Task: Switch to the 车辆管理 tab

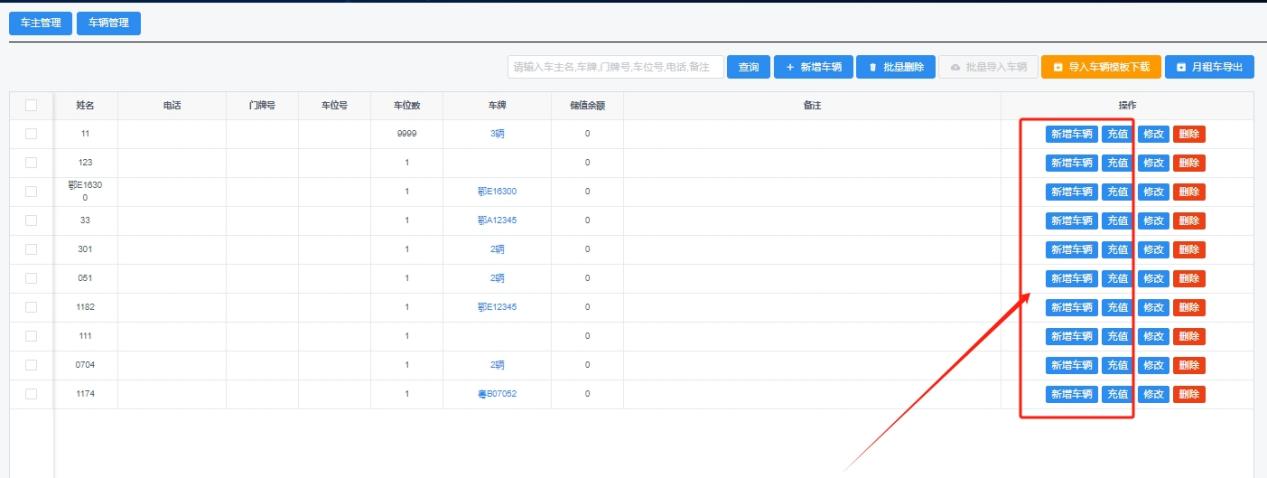Action: (x=108, y=23)
